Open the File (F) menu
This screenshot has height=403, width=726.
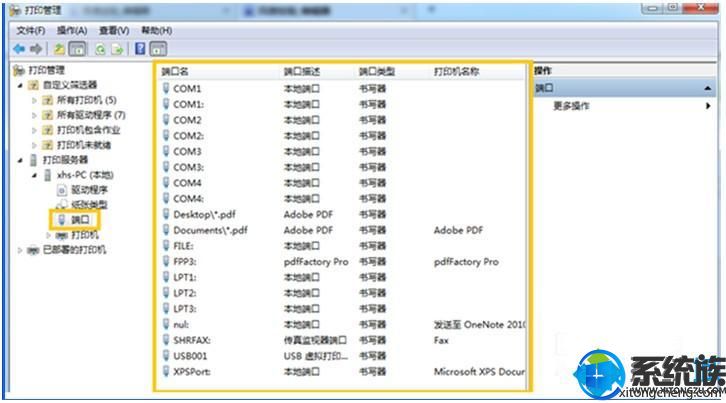coord(31,31)
